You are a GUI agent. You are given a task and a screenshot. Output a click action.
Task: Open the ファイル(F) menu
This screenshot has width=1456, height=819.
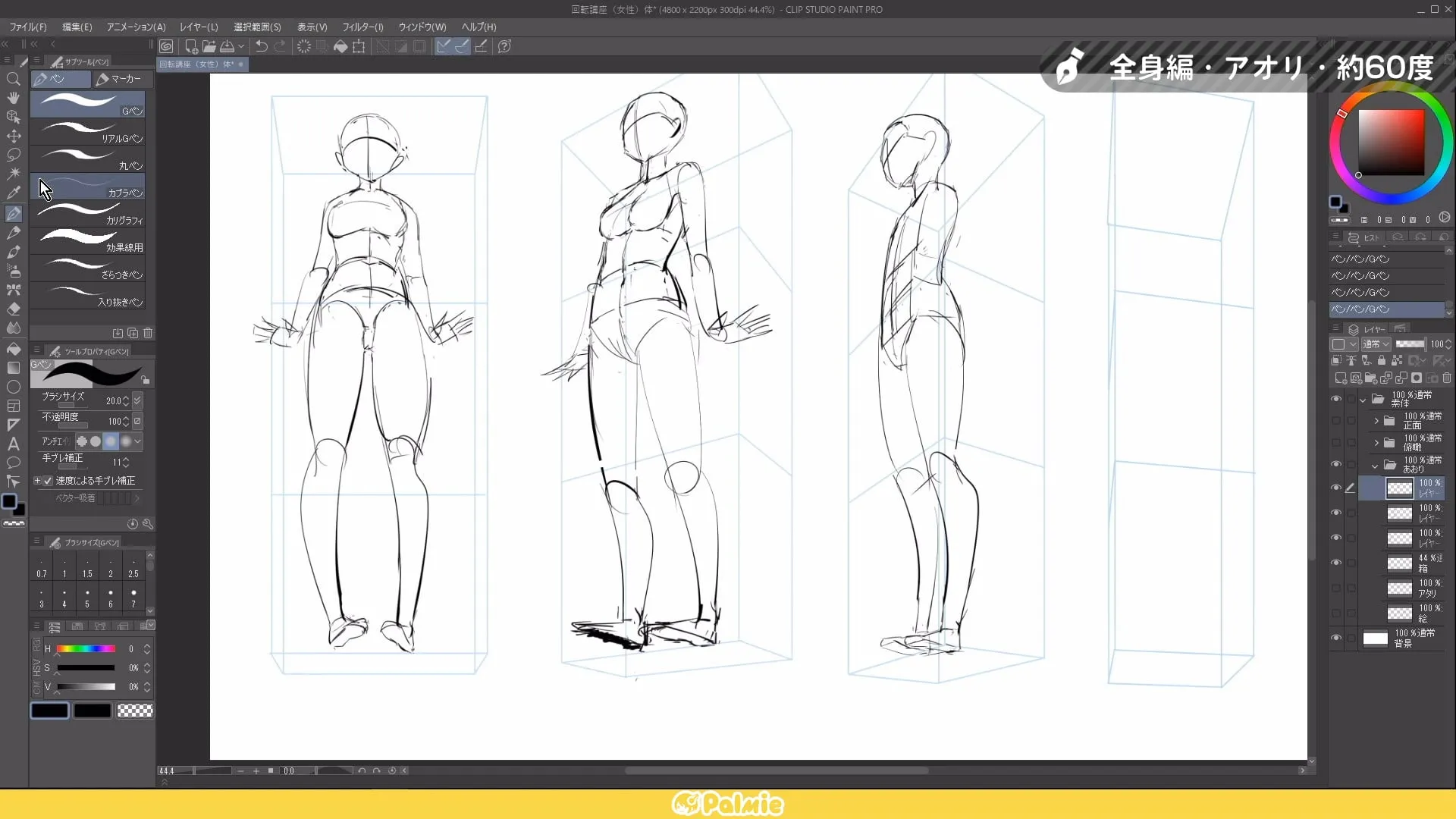coord(27,27)
